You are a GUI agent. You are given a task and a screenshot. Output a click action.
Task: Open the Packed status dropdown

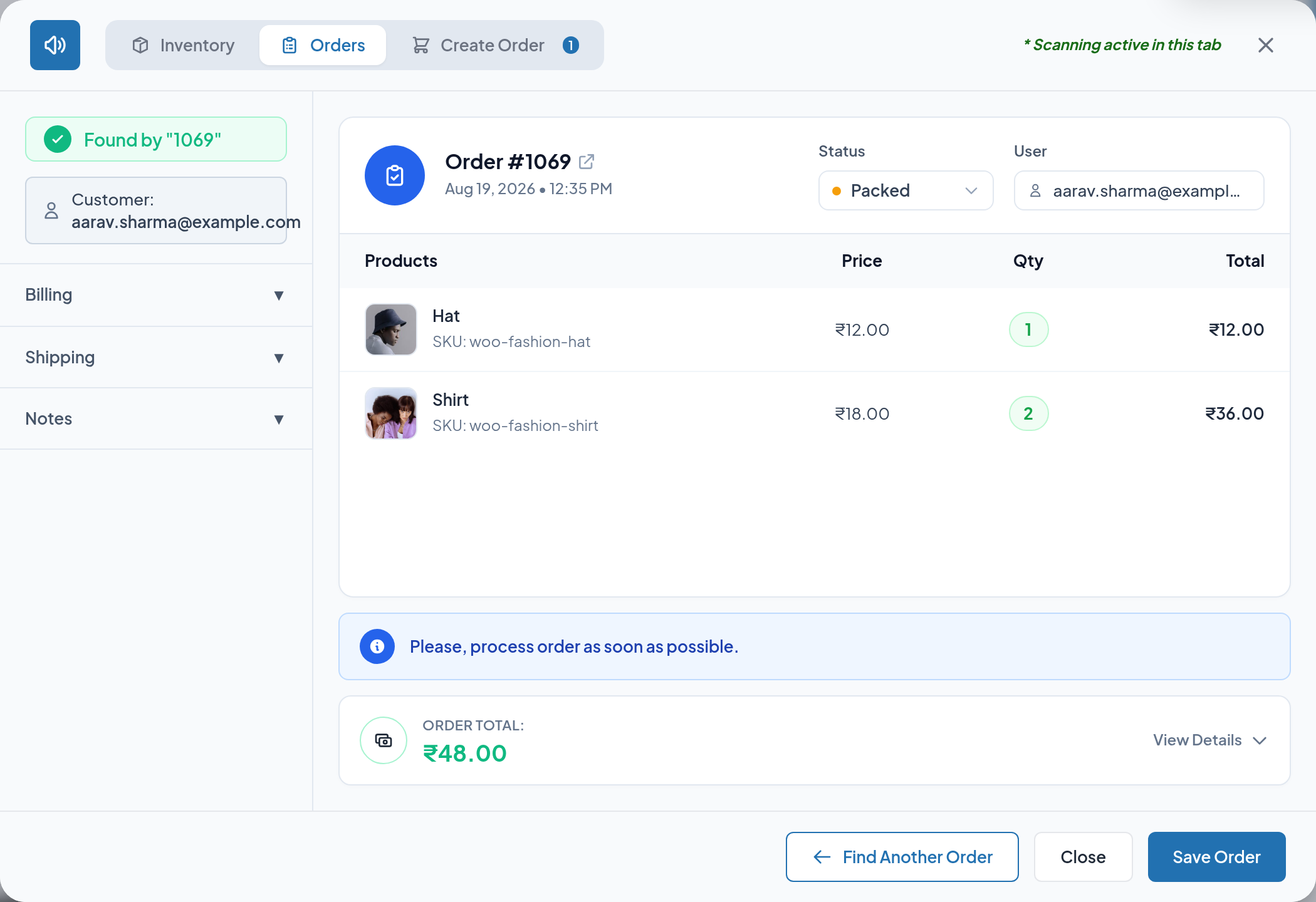point(906,190)
